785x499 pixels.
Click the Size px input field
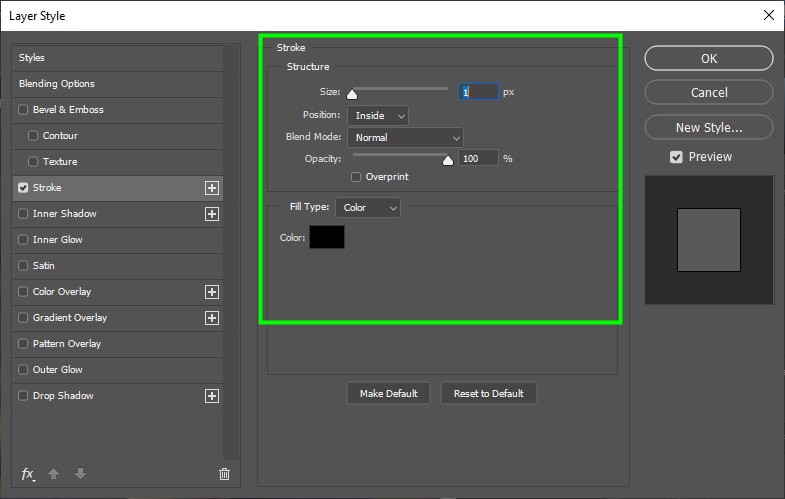click(x=479, y=92)
